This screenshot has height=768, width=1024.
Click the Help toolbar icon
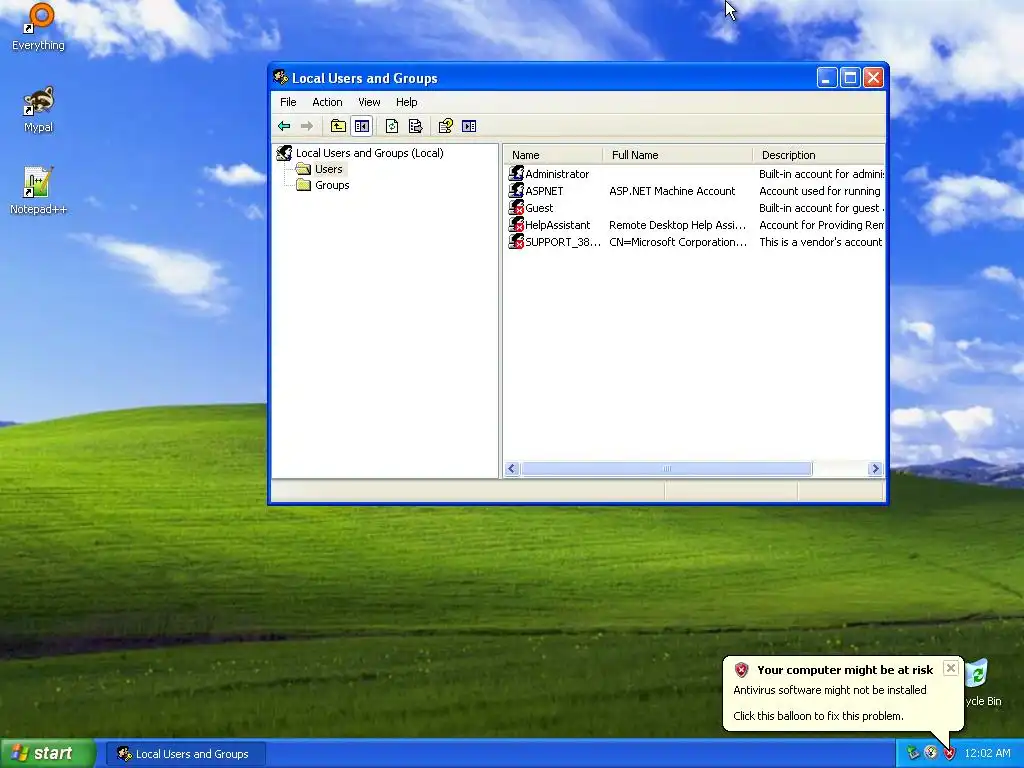[445, 126]
